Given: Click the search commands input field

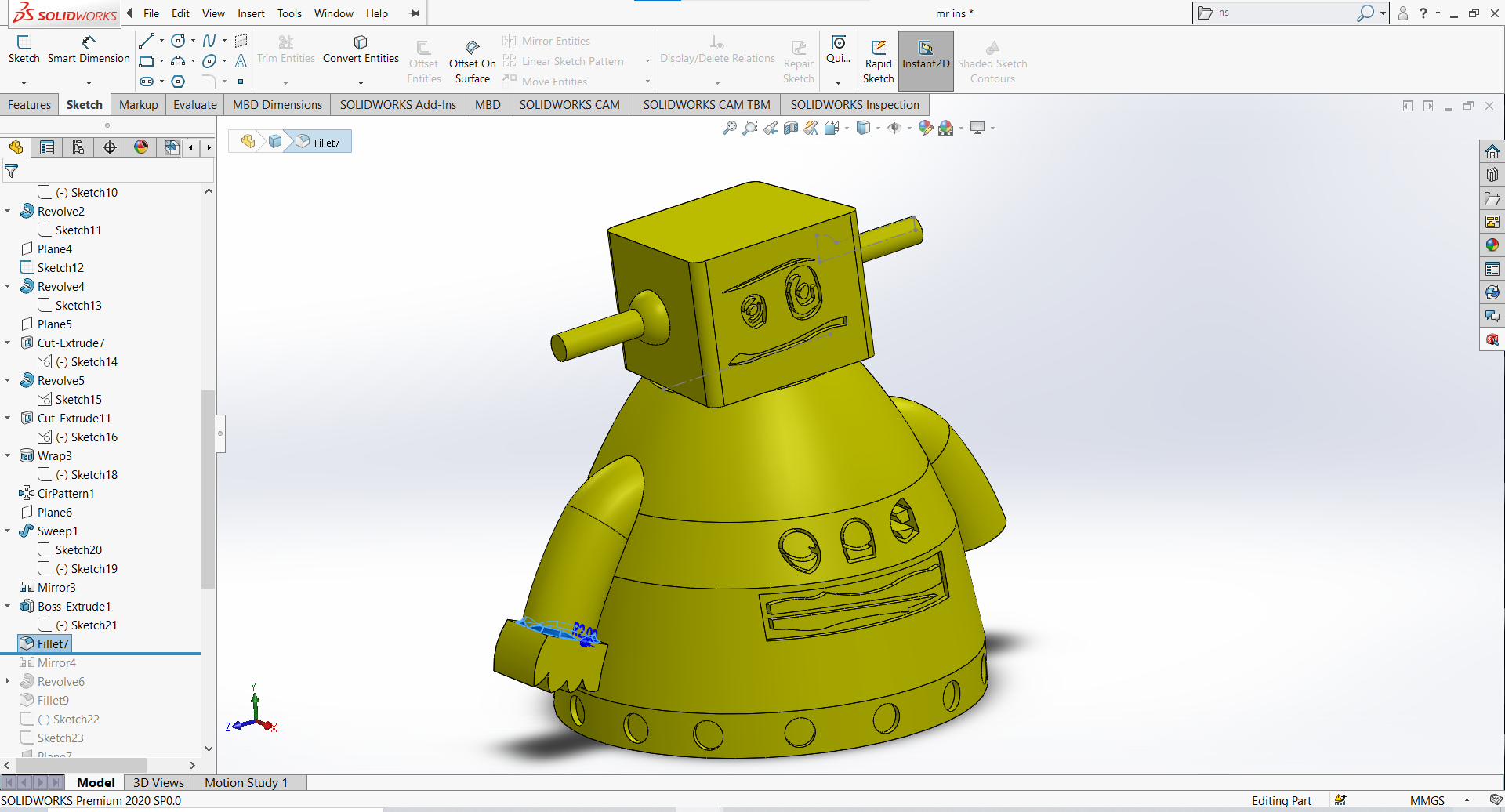Looking at the screenshot, I should pos(1286,13).
